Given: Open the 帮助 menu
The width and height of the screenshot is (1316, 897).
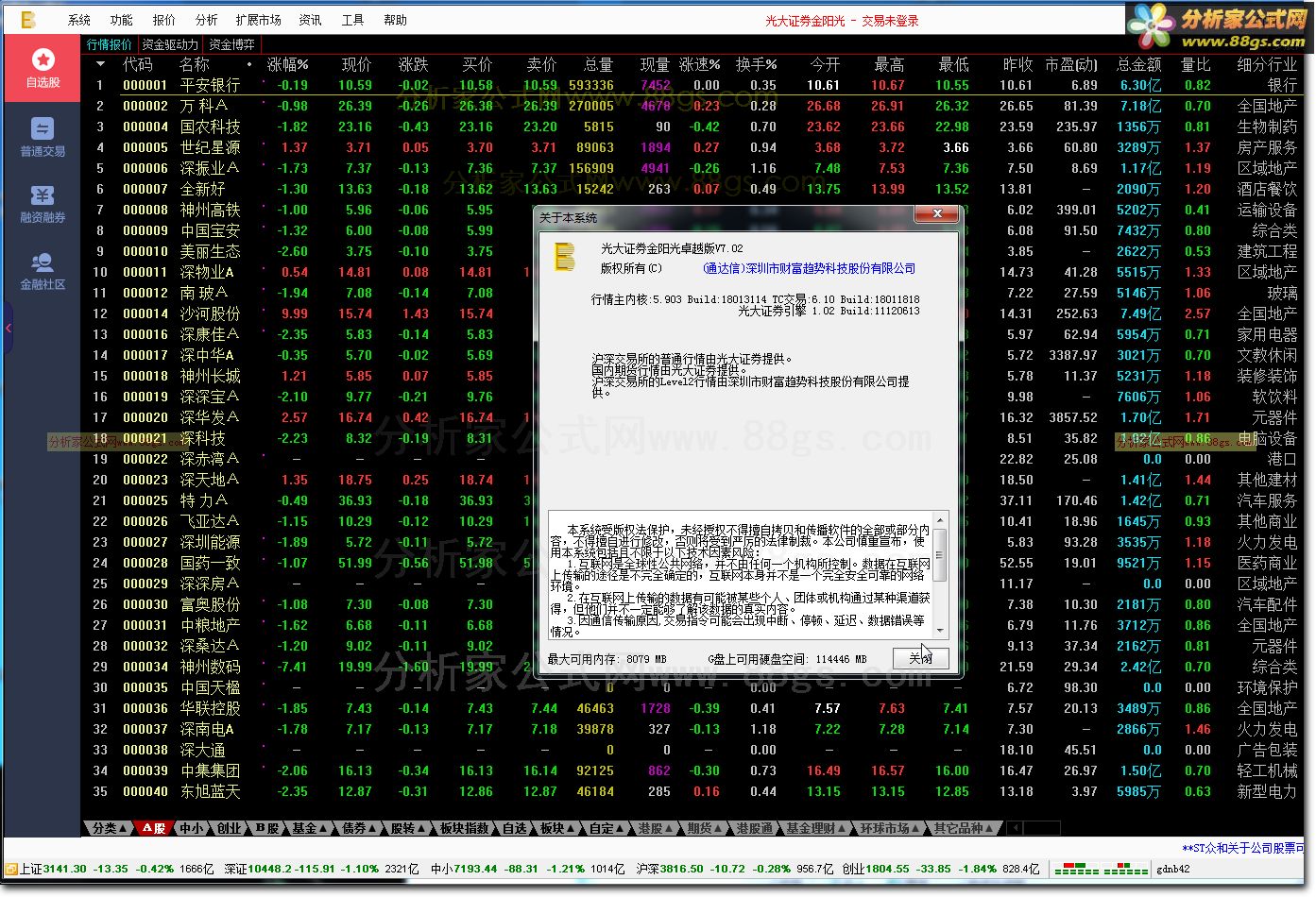Looking at the screenshot, I should click(x=395, y=20).
